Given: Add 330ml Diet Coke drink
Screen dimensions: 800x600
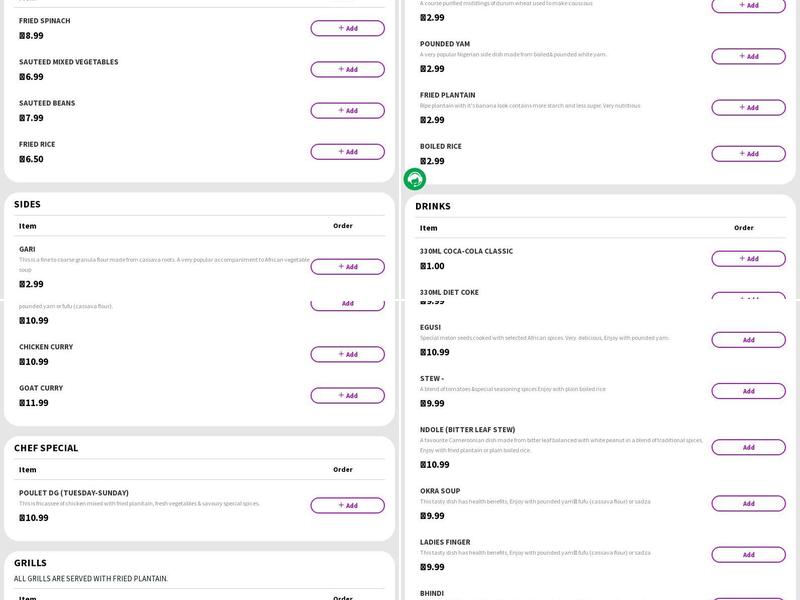Looking at the screenshot, I should coord(748,296).
